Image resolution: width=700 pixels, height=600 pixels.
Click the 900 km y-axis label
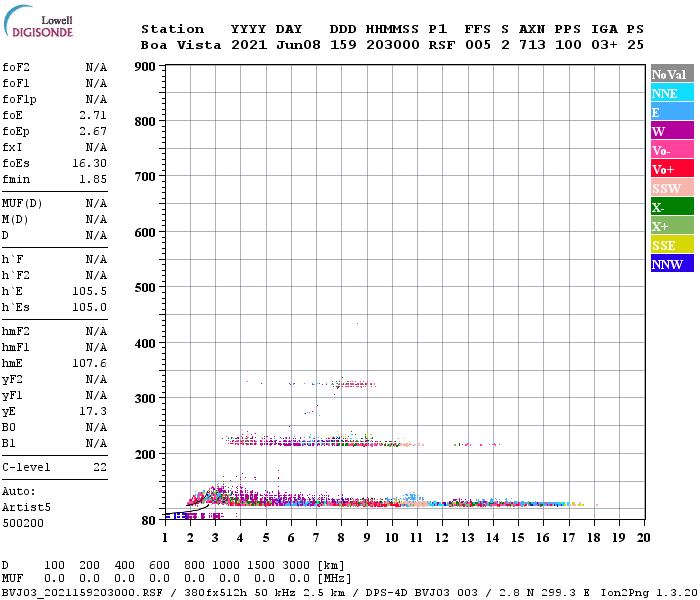click(x=145, y=67)
